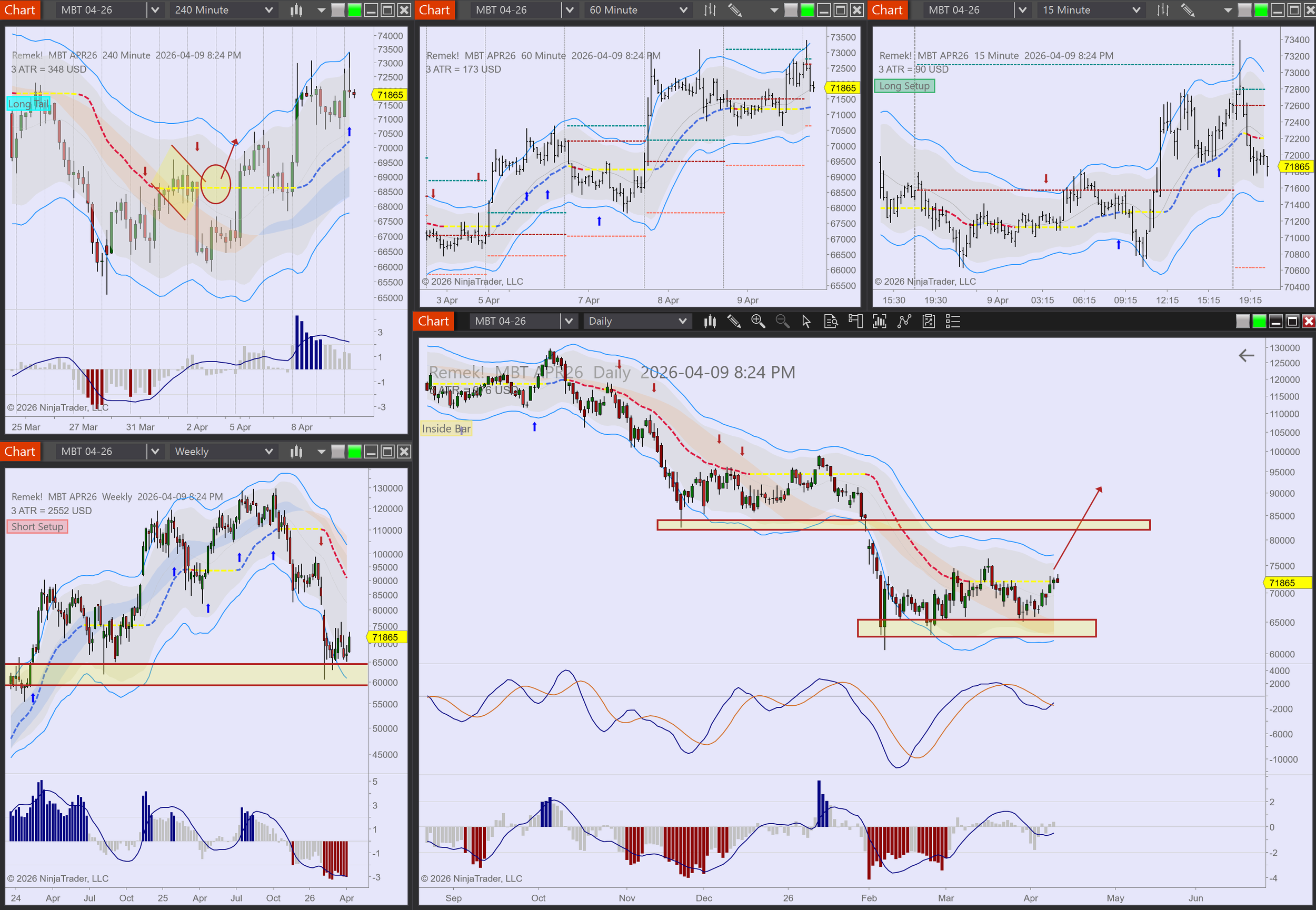This screenshot has height=910, width=1316.
Task: Toggle green link button on Weekly chart
Action: tap(355, 452)
